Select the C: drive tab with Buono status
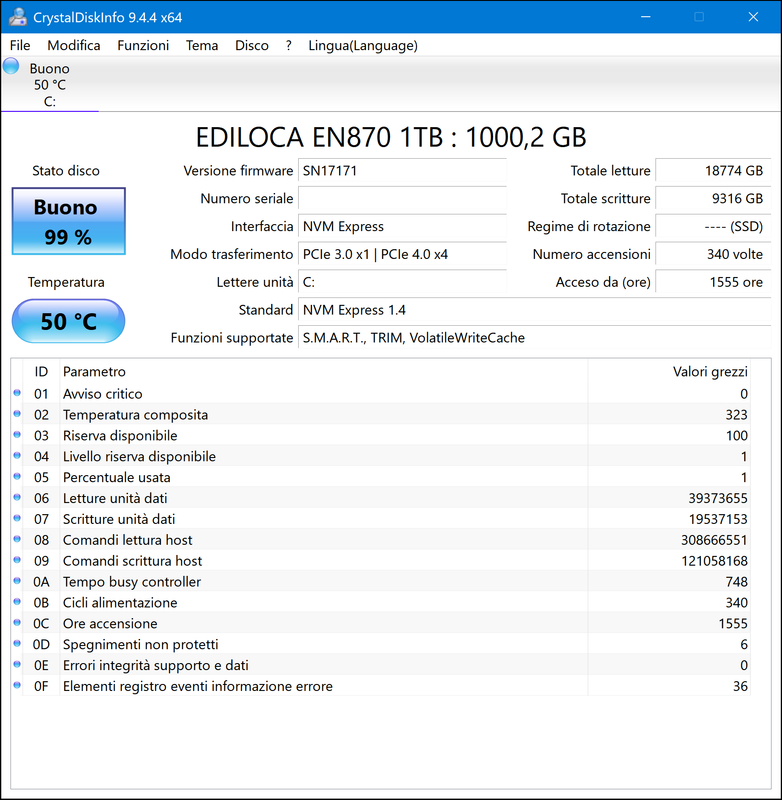This screenshot has height=800, width=782. [49, 84]
